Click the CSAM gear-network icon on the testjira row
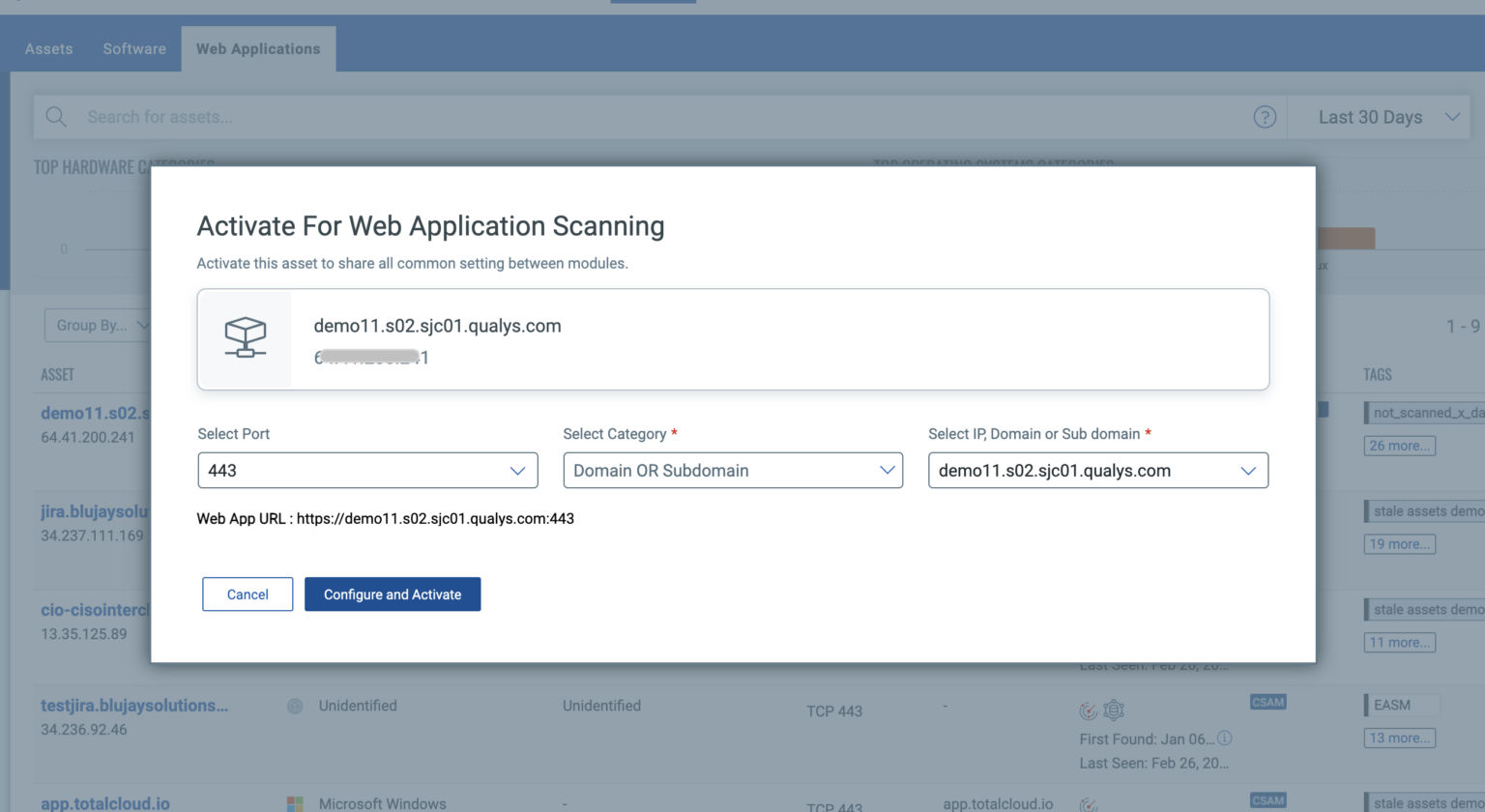 (1113, 710)
